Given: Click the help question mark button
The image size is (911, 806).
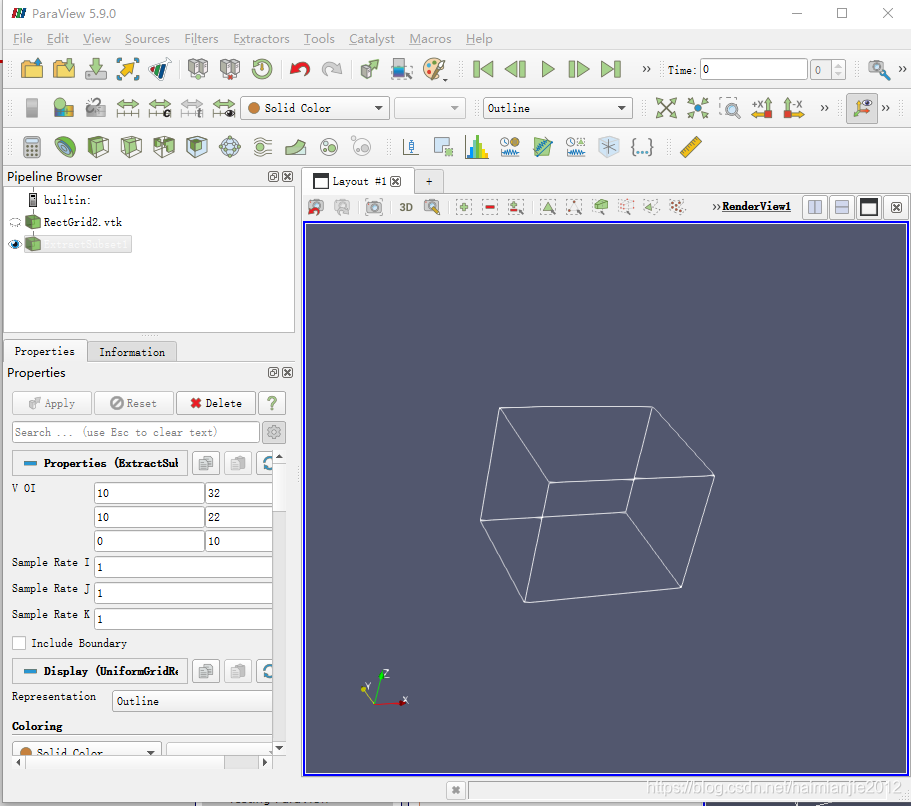Looking at the screenshot, I should pyautogui.click(x=272, y=403).
